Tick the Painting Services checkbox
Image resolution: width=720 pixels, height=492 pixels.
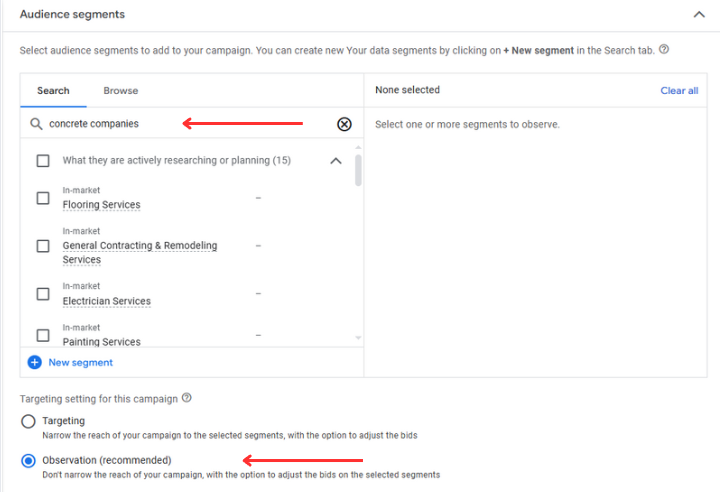(x=43, y=335)
